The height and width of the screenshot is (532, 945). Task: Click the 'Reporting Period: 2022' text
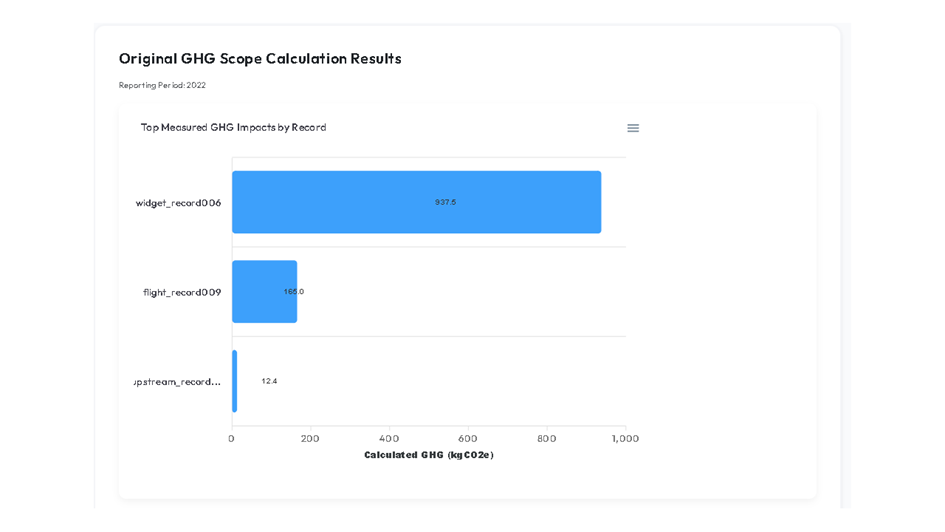click(x=162, y=85)
